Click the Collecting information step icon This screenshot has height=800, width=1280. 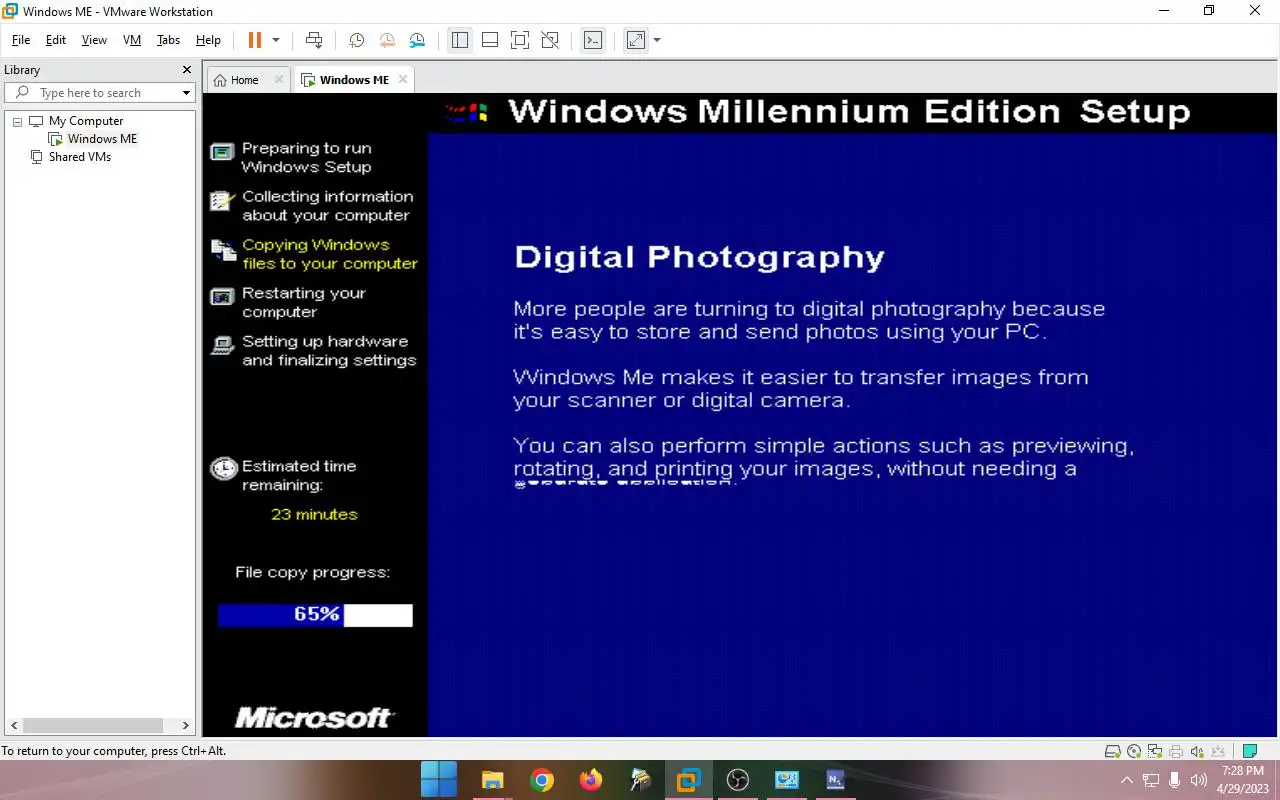pyautogui.click(x=222, y=201)
